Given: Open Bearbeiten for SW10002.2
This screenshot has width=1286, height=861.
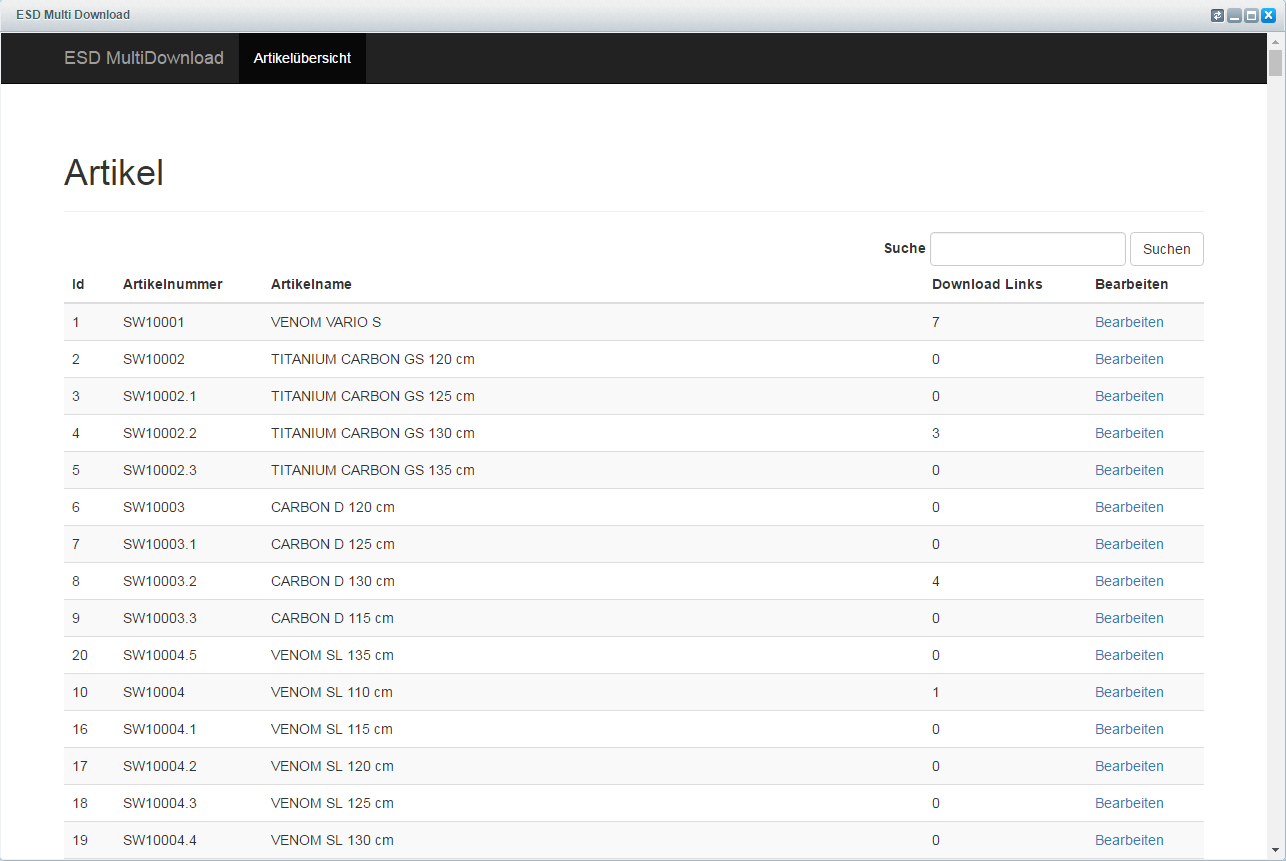Looking at the screenshot, I should coord(1129,433).
